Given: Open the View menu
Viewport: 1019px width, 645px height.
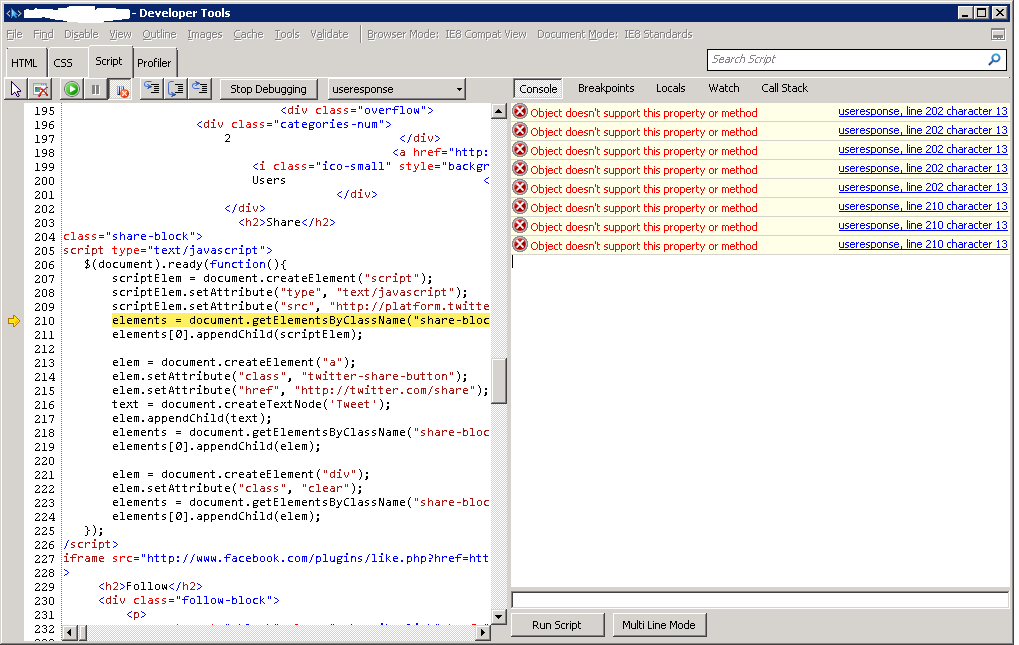Looking at the screenshot, I should [120, 34].
